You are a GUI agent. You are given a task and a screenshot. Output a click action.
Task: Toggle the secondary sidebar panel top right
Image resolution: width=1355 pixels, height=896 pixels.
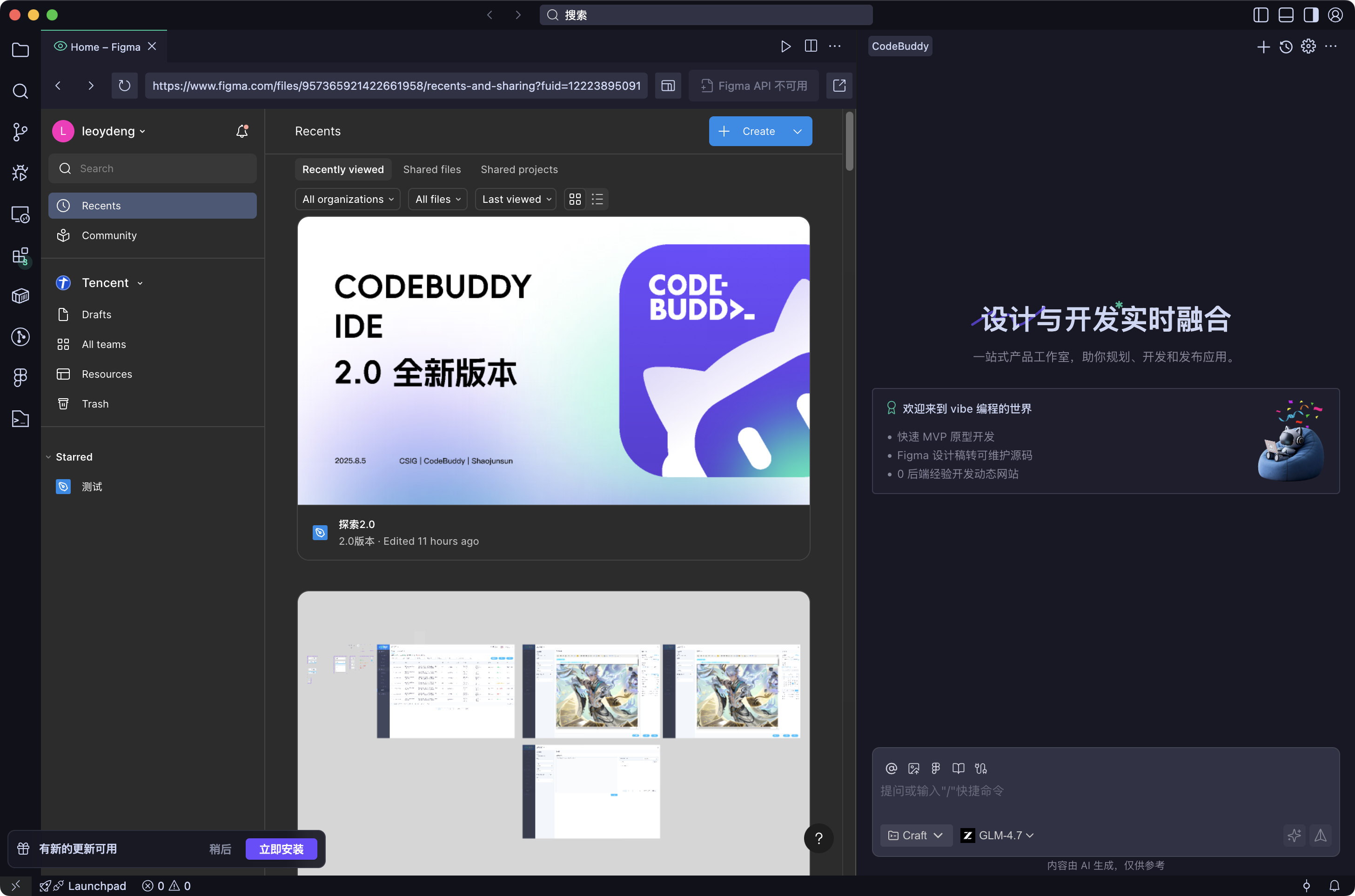coord(1310,15)
